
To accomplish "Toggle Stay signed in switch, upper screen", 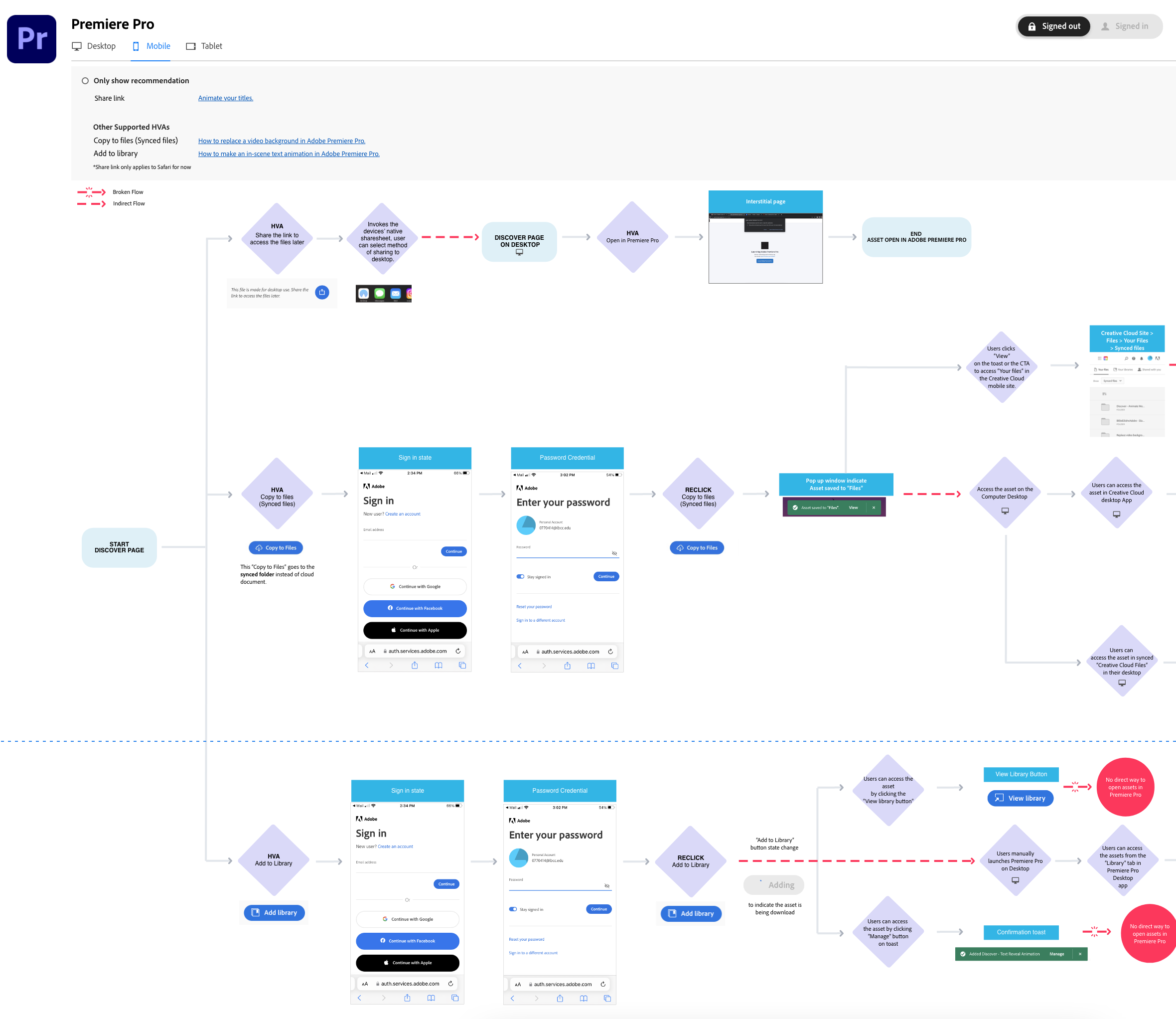I will (520, 577).
